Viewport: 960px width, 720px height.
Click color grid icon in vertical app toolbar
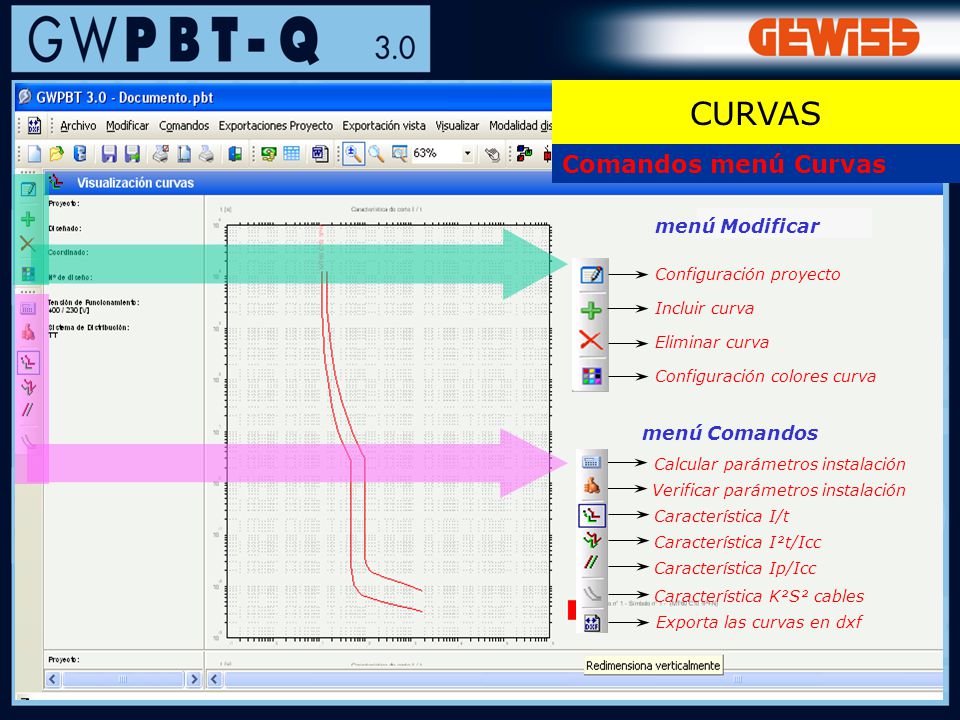click(x=28, y=273)
